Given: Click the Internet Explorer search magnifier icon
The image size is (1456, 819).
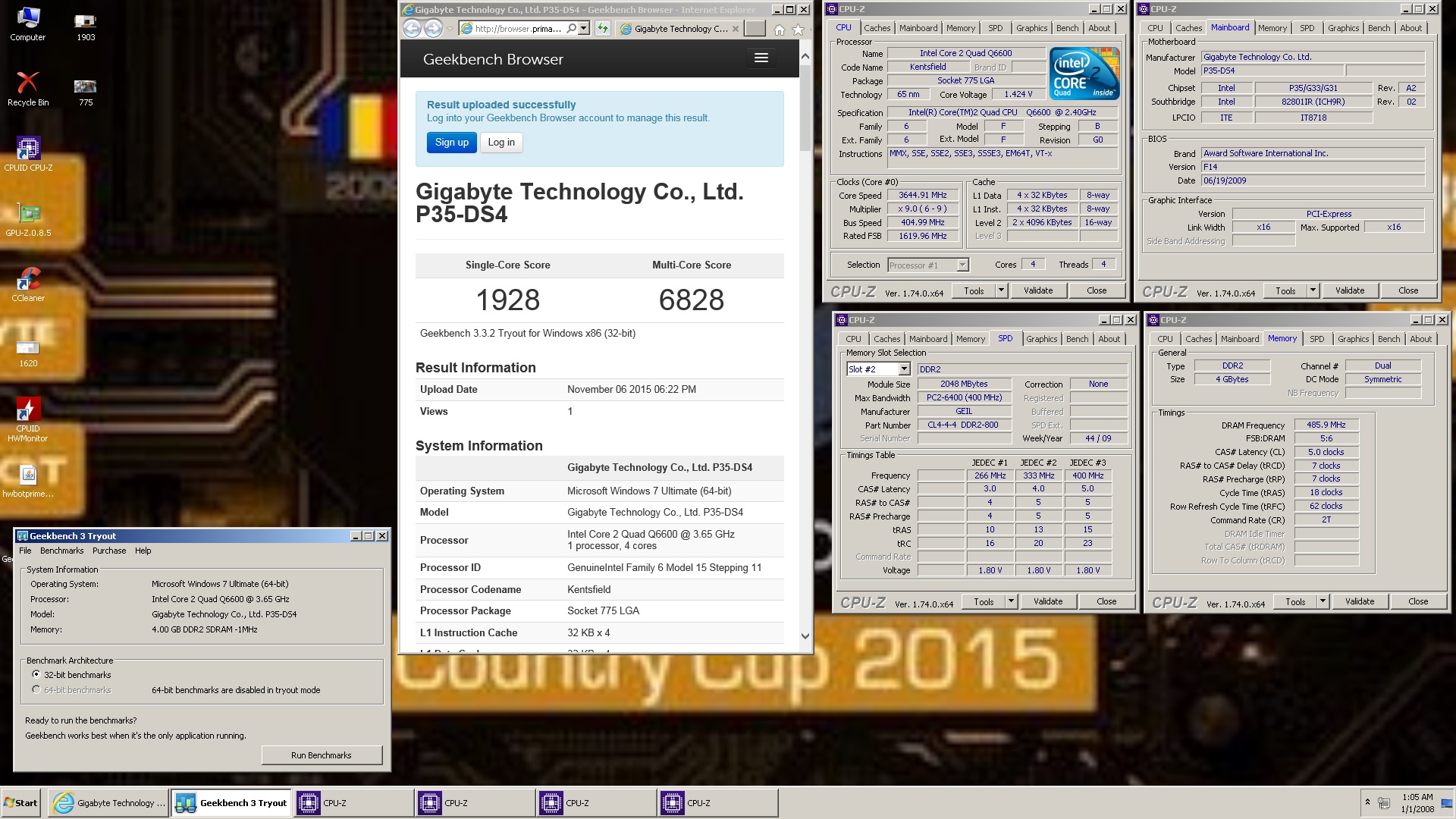Looking at the screenshot, I should (x=572, y=29).
